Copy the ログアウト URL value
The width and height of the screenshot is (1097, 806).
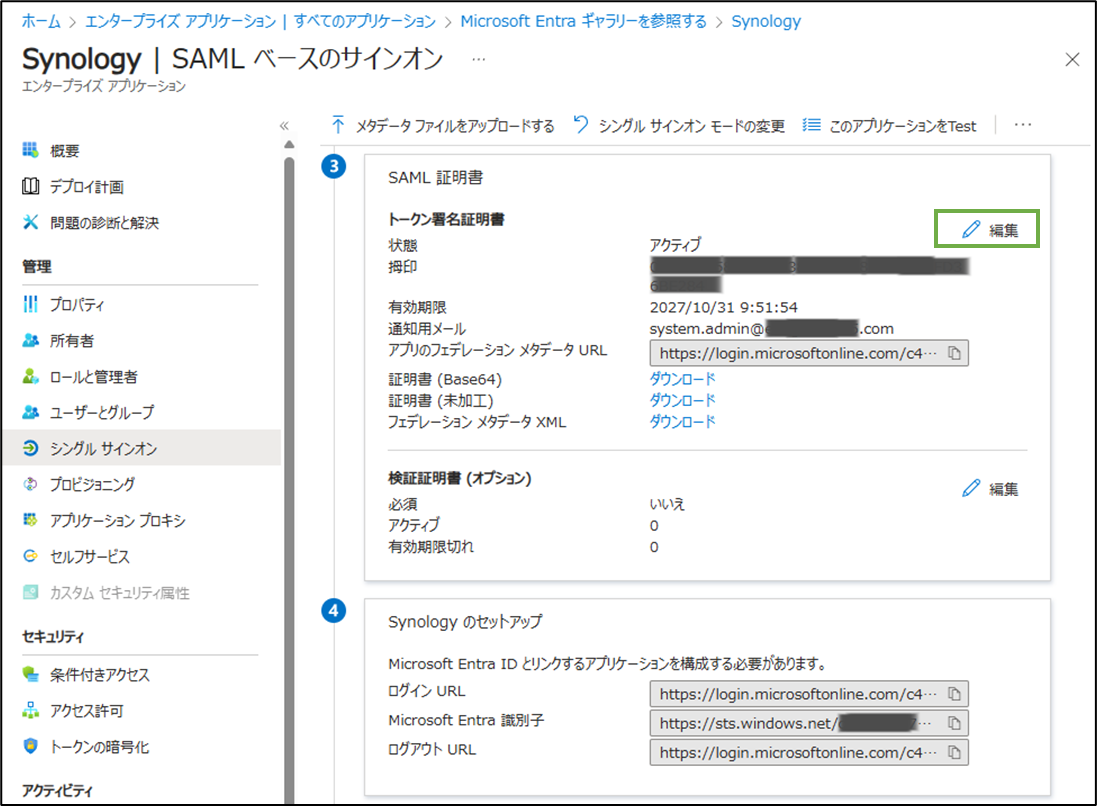click(x=954, y=753)
